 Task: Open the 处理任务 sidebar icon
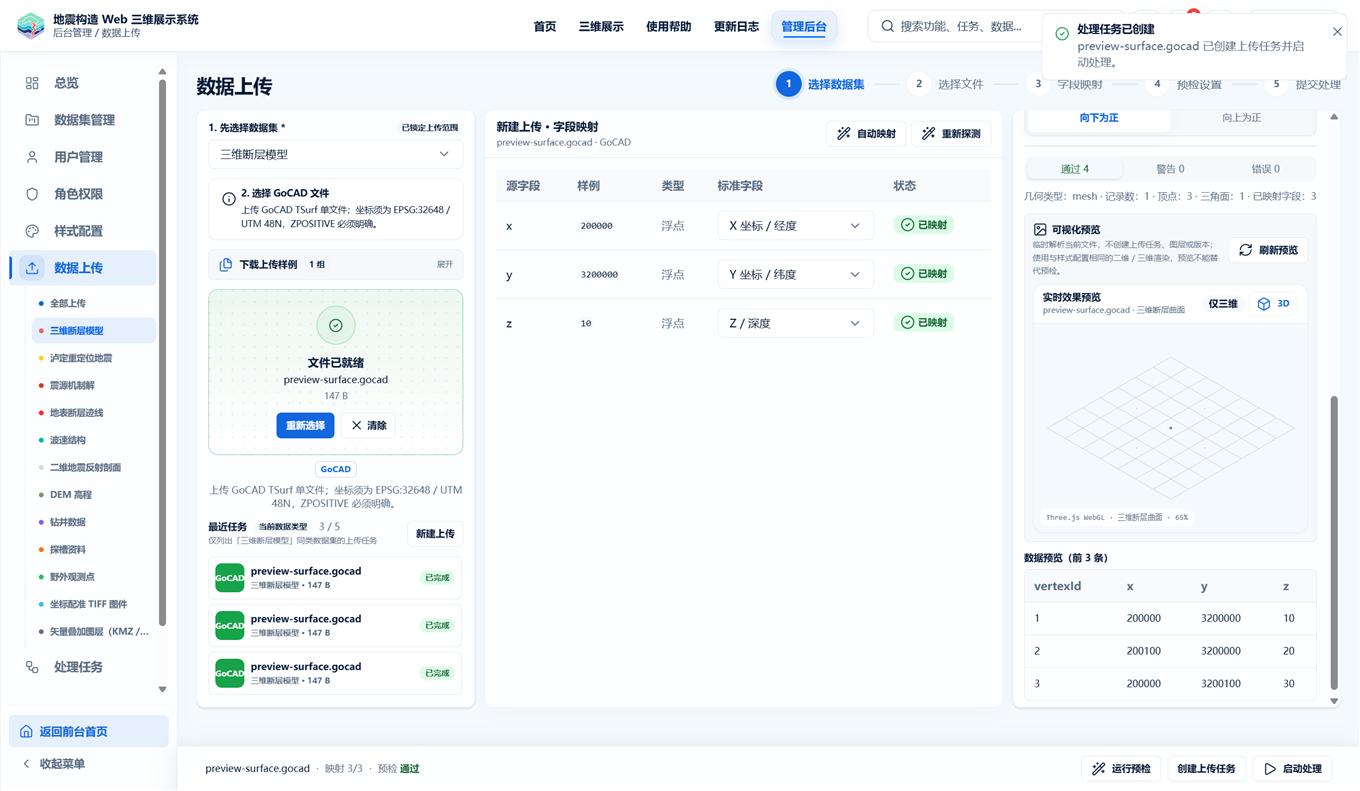pos(32,667)
